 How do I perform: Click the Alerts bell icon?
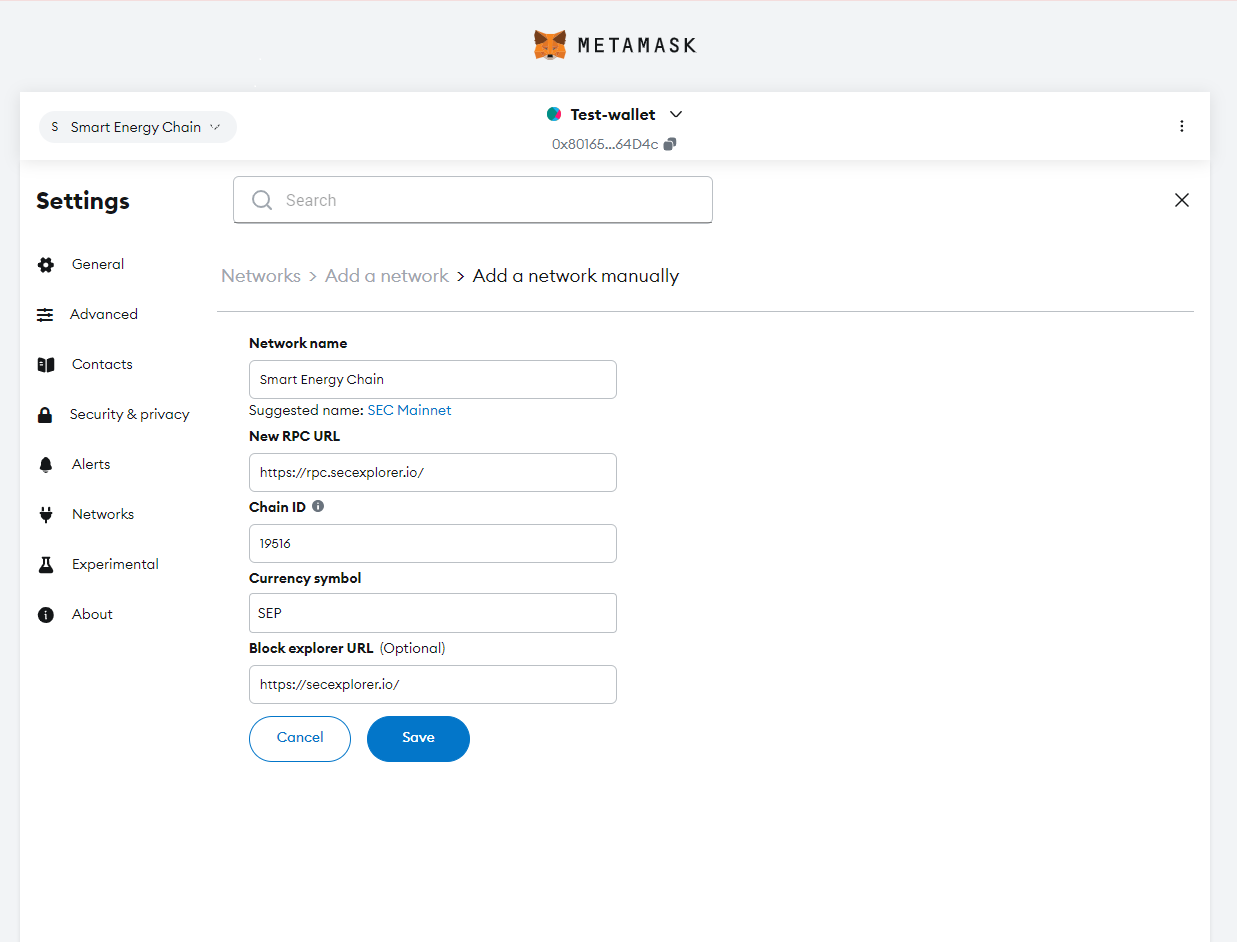(45, 465)
